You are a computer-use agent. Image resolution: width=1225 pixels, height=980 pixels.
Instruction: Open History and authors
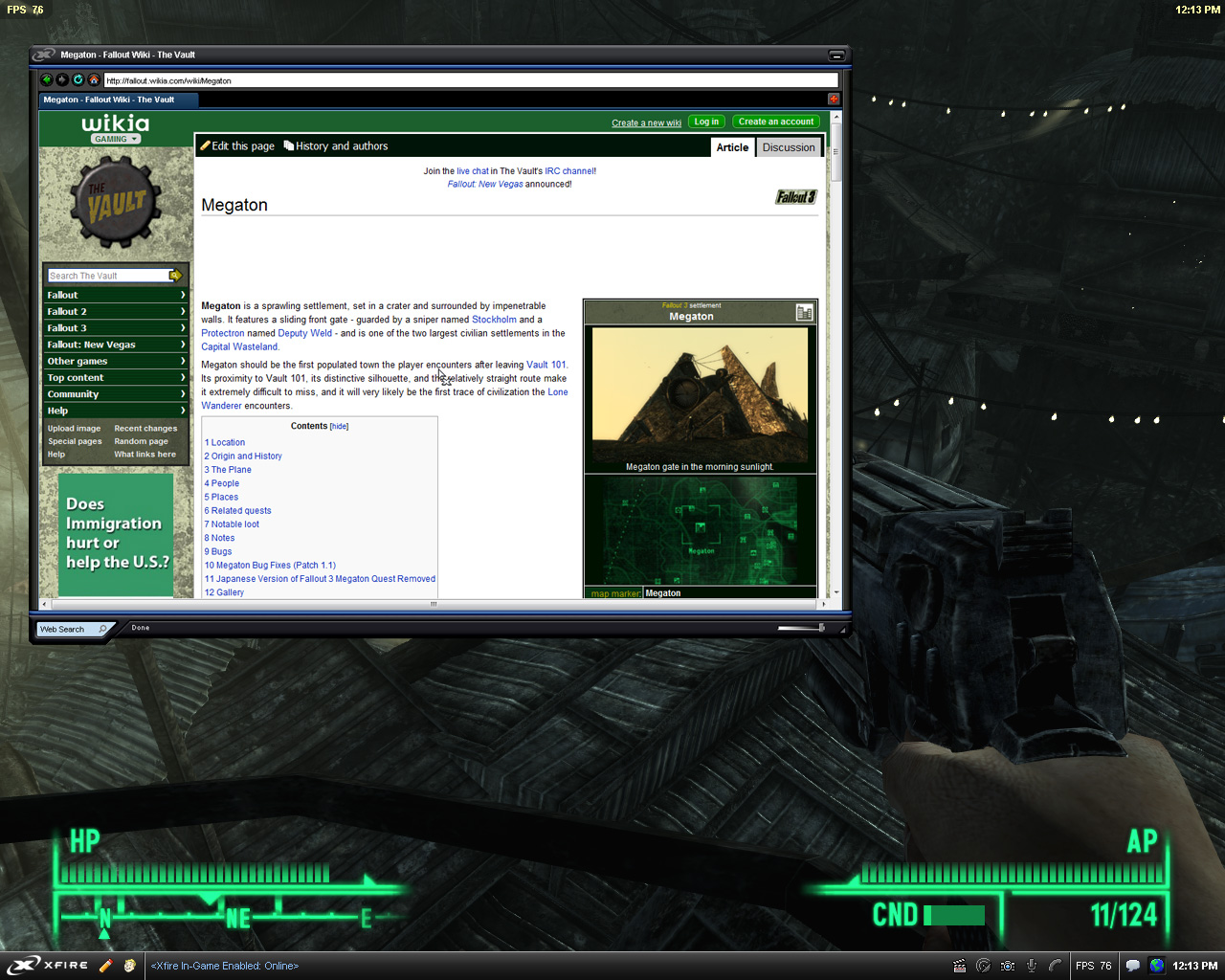tap(336, 146)
